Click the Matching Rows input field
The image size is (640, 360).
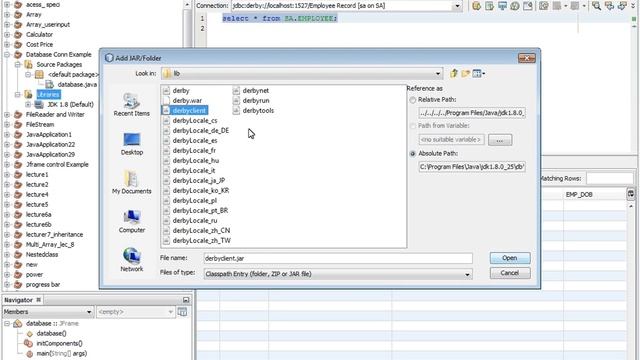tap(609, 178)
